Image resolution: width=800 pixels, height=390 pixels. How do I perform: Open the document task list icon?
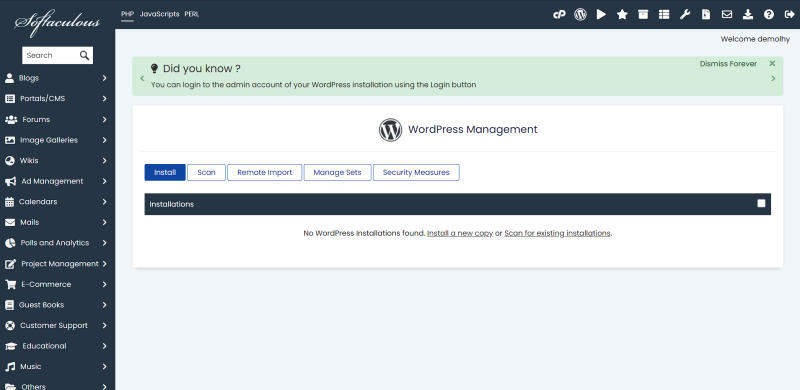[706, 14]
